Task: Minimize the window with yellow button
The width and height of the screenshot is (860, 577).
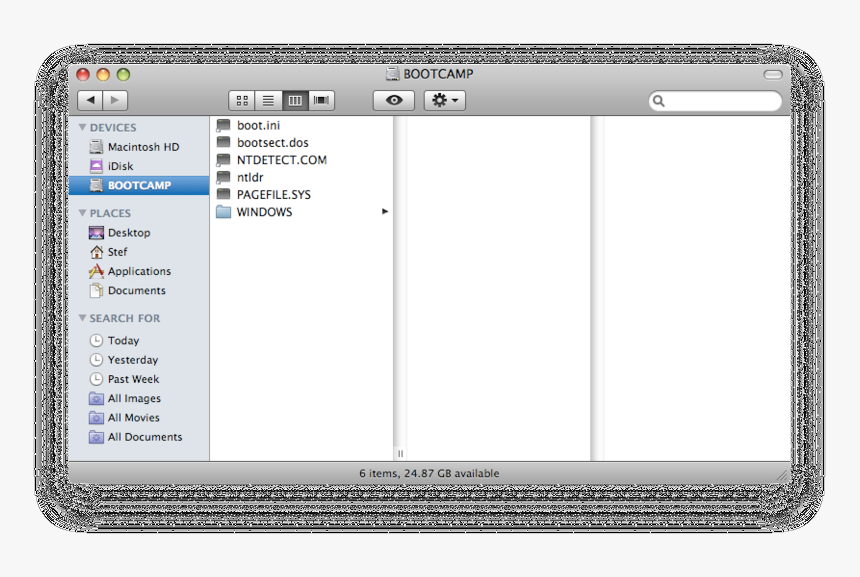Action: click(x=103, y=75)
